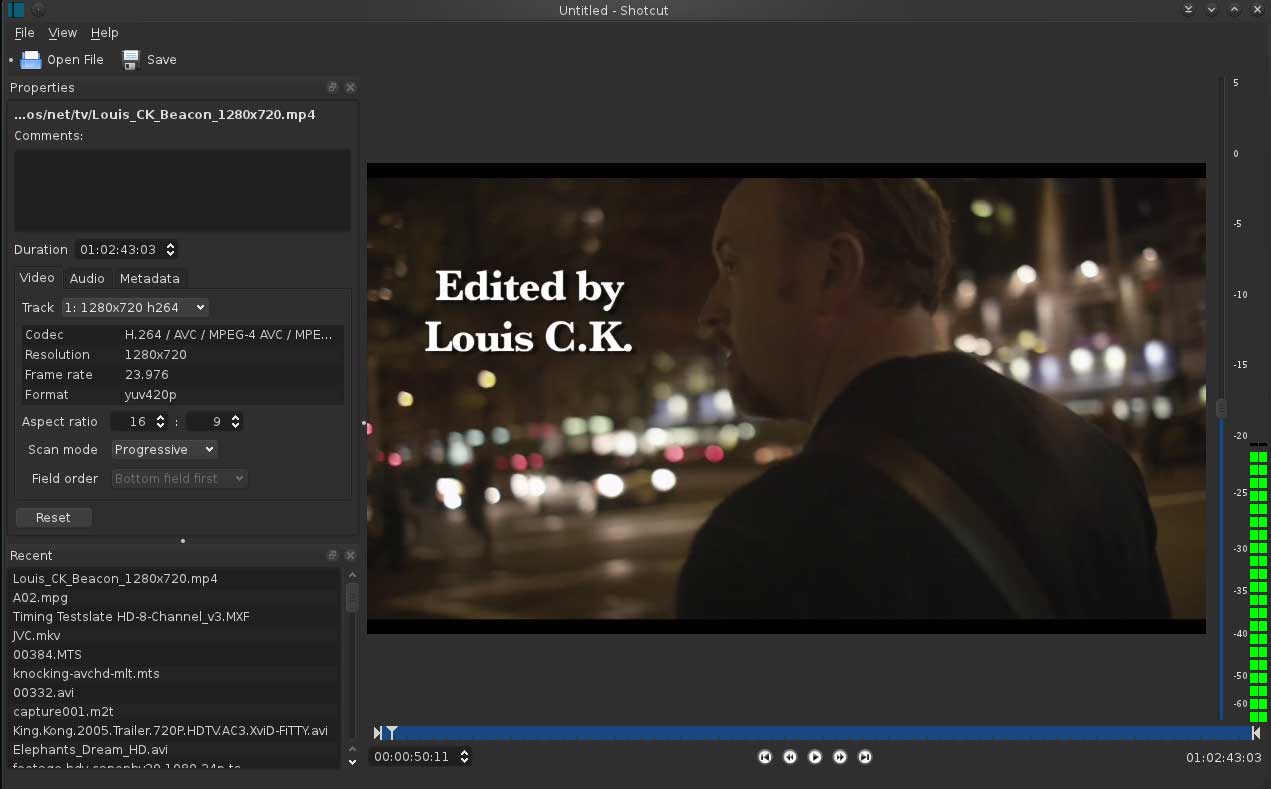
Task: Click the Open File toolbar button
Action: 62,60
